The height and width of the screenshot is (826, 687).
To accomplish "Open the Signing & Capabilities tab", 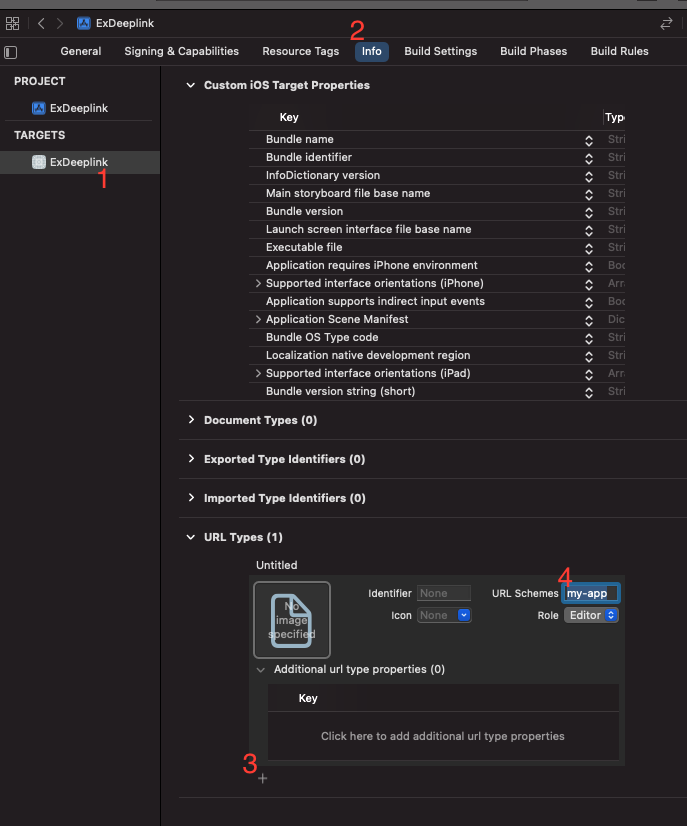I will pyautogui.click(x=181, y=51).
